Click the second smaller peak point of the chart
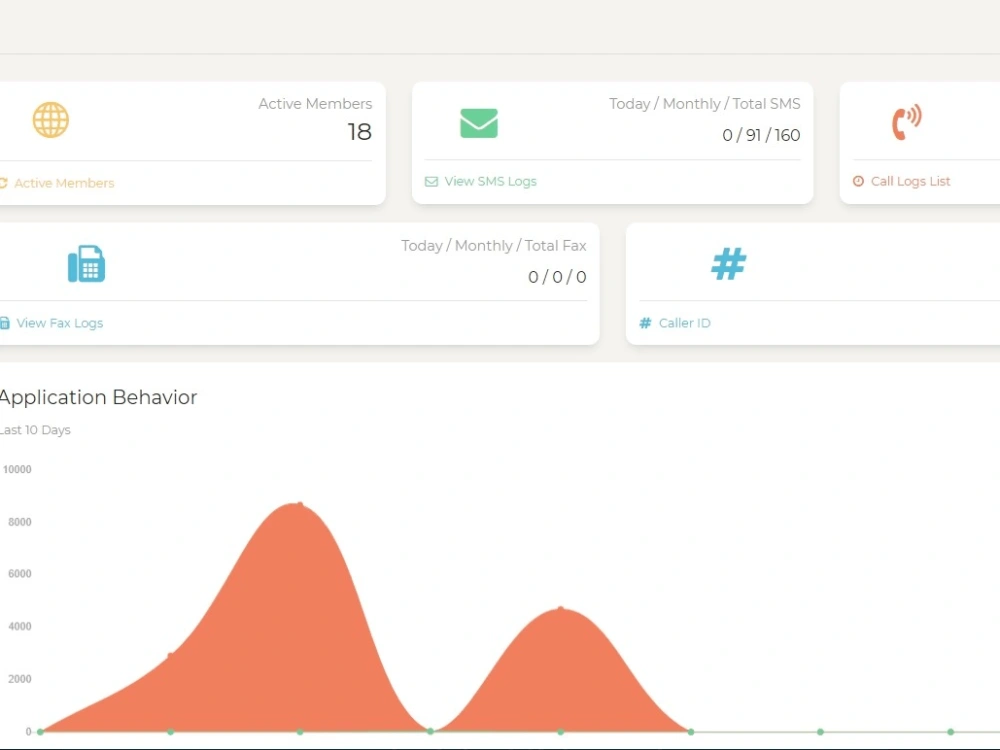Viewport: 1000px width, 750px height. (561, 609)
